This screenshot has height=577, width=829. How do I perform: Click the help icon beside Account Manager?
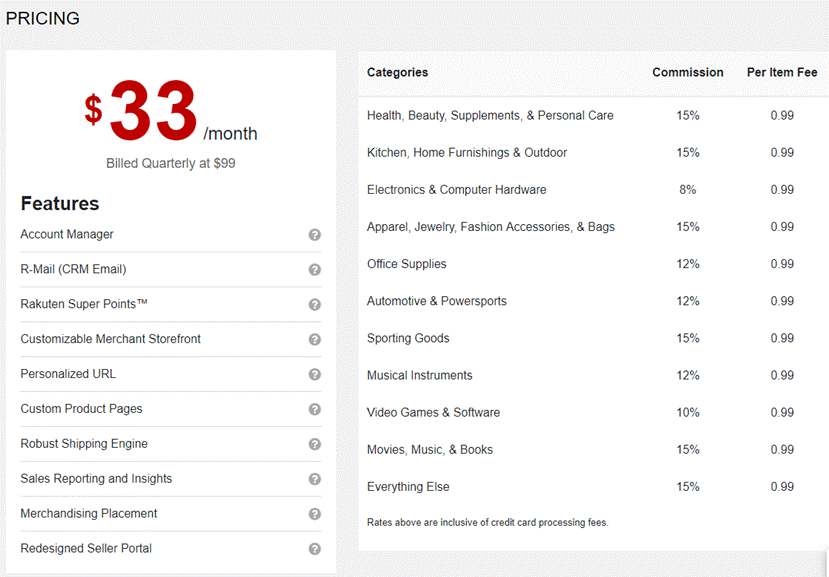point(314,235)
